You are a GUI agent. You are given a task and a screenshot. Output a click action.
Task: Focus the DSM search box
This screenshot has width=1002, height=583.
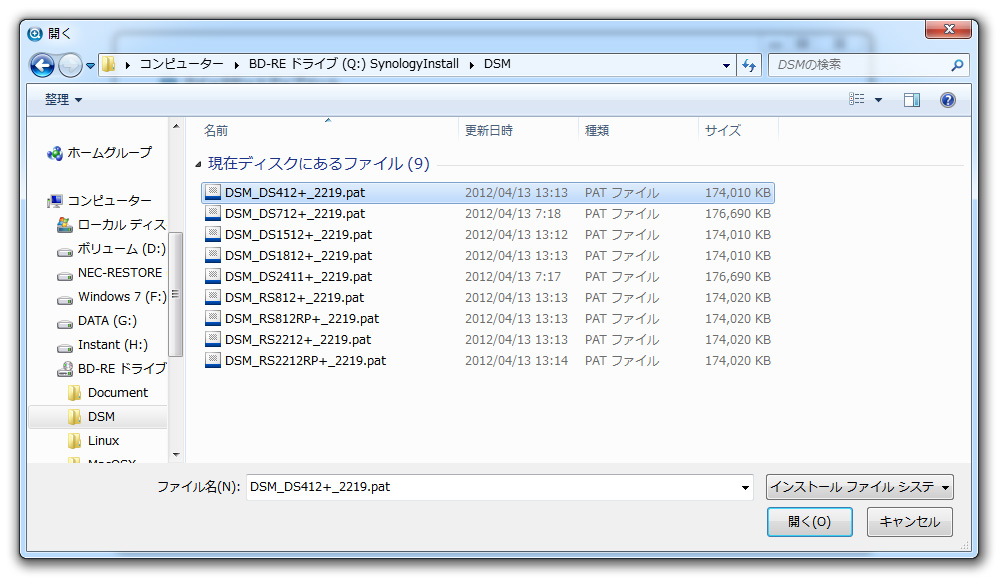point(861,65)
